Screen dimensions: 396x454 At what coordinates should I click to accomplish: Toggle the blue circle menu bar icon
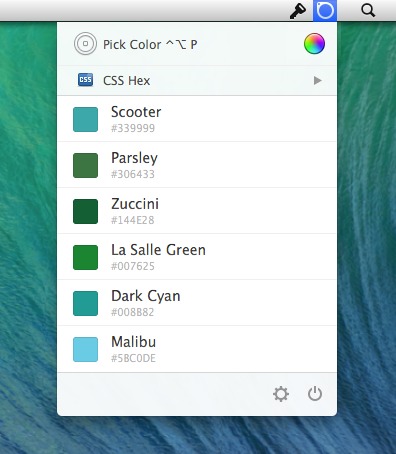click(325, 11)
